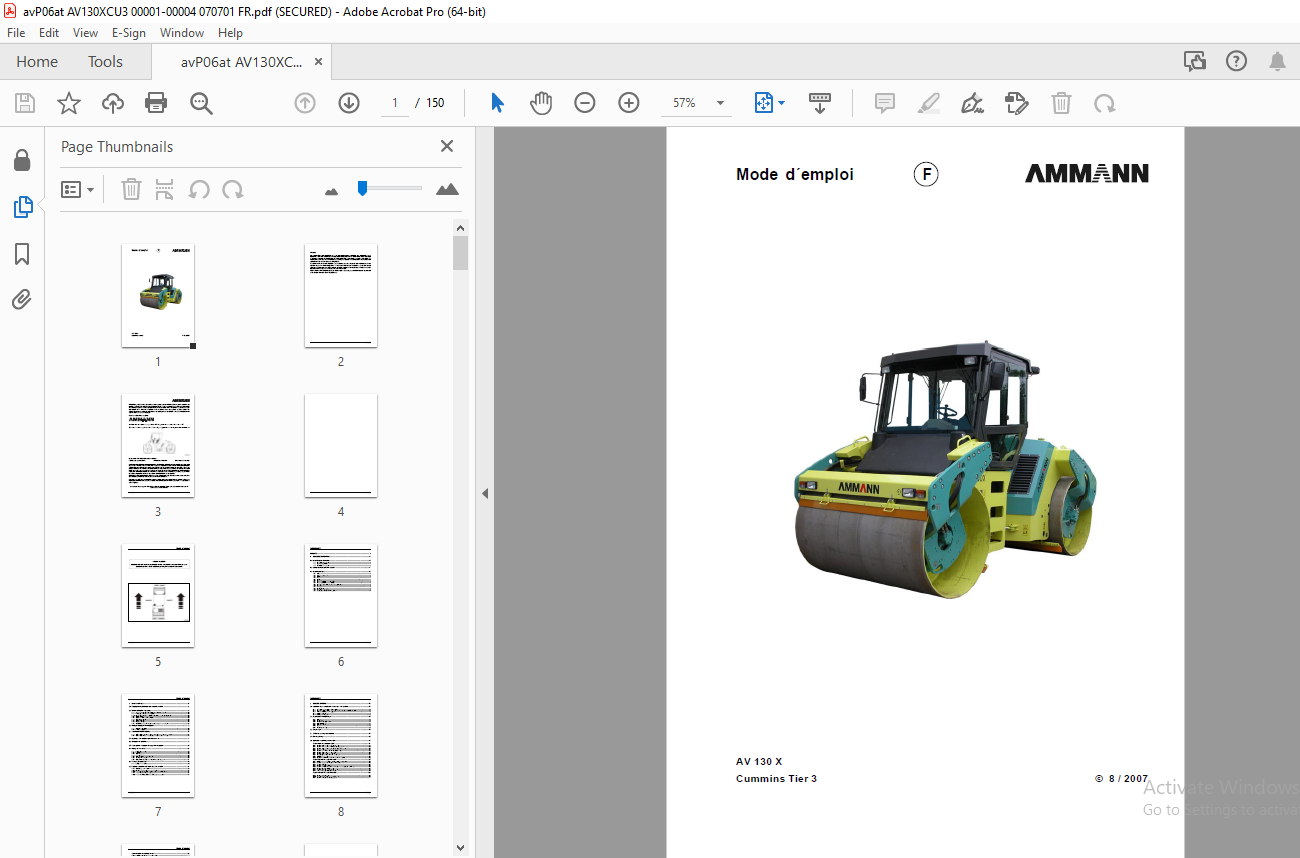
Task: Zoom in with the plus icon
Action: [x=629, y=103]
